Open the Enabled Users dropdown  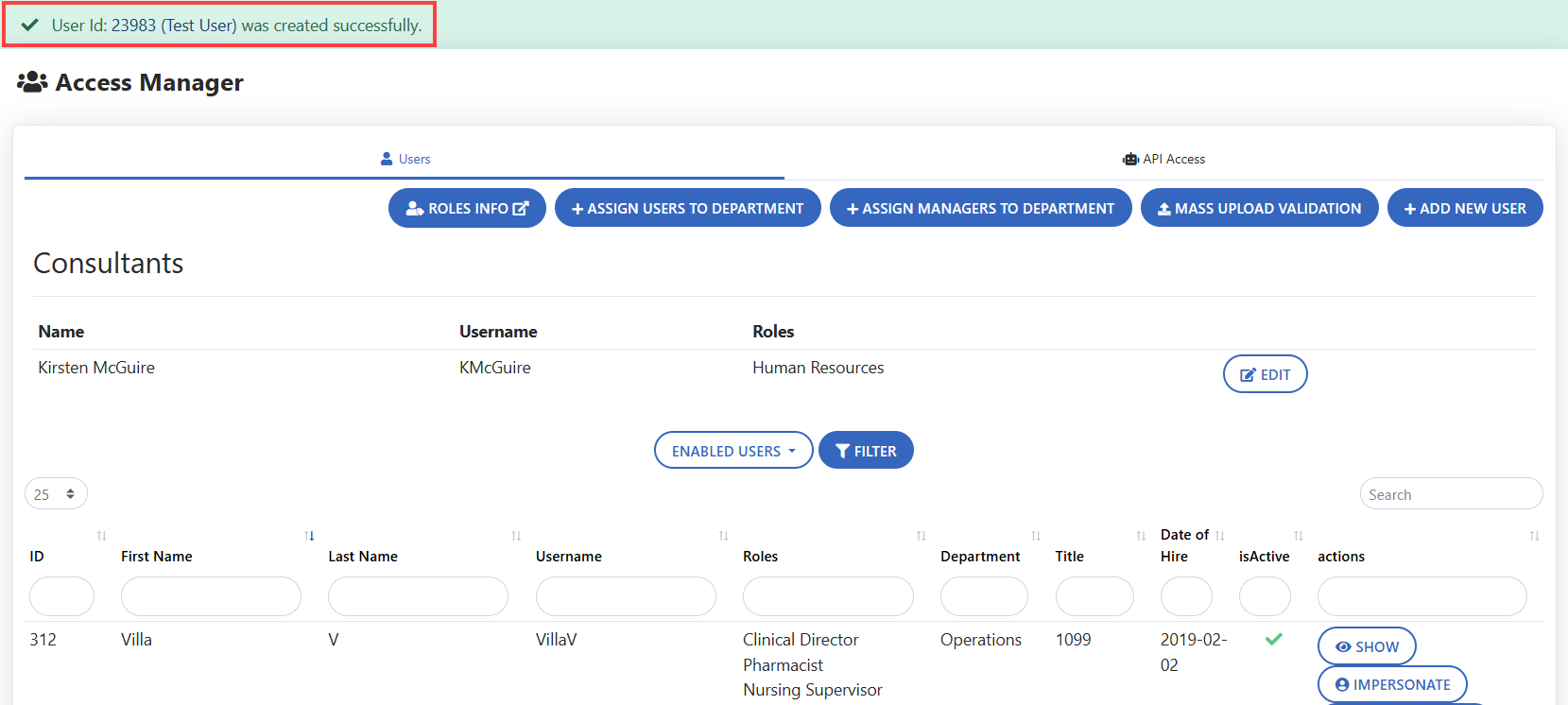[x=732, y=451]
